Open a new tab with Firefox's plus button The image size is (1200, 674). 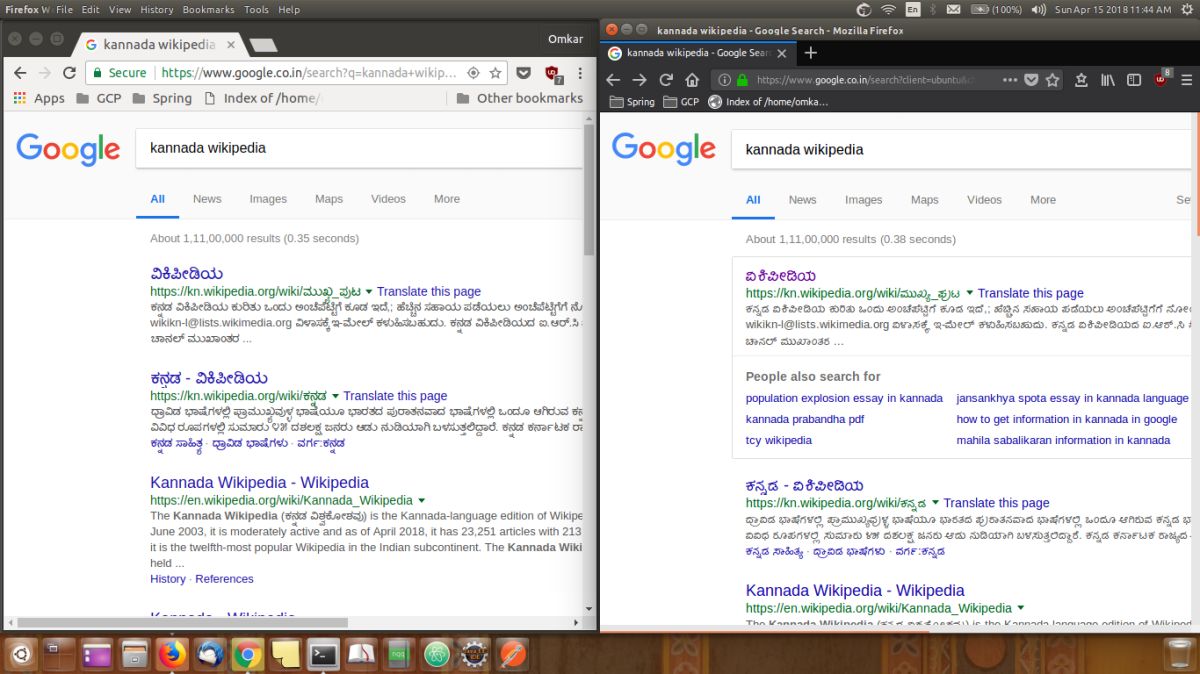[810, 53]
